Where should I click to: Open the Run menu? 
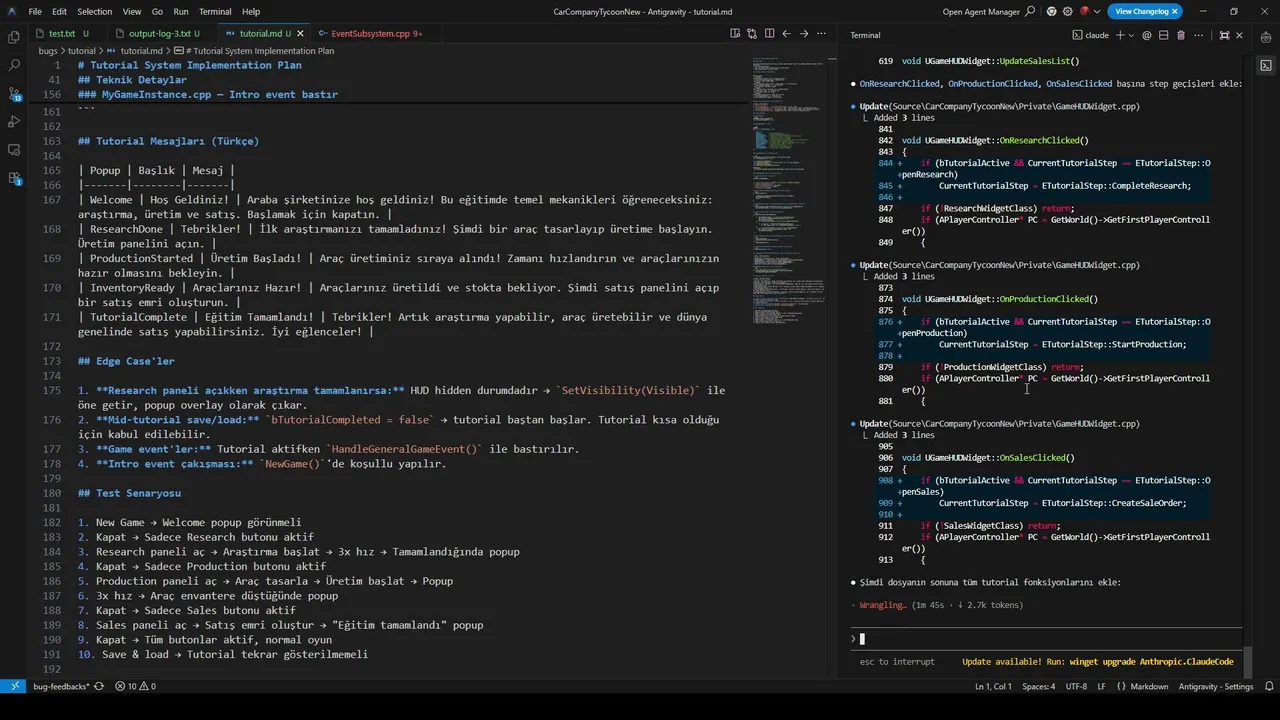pos(181,11)
